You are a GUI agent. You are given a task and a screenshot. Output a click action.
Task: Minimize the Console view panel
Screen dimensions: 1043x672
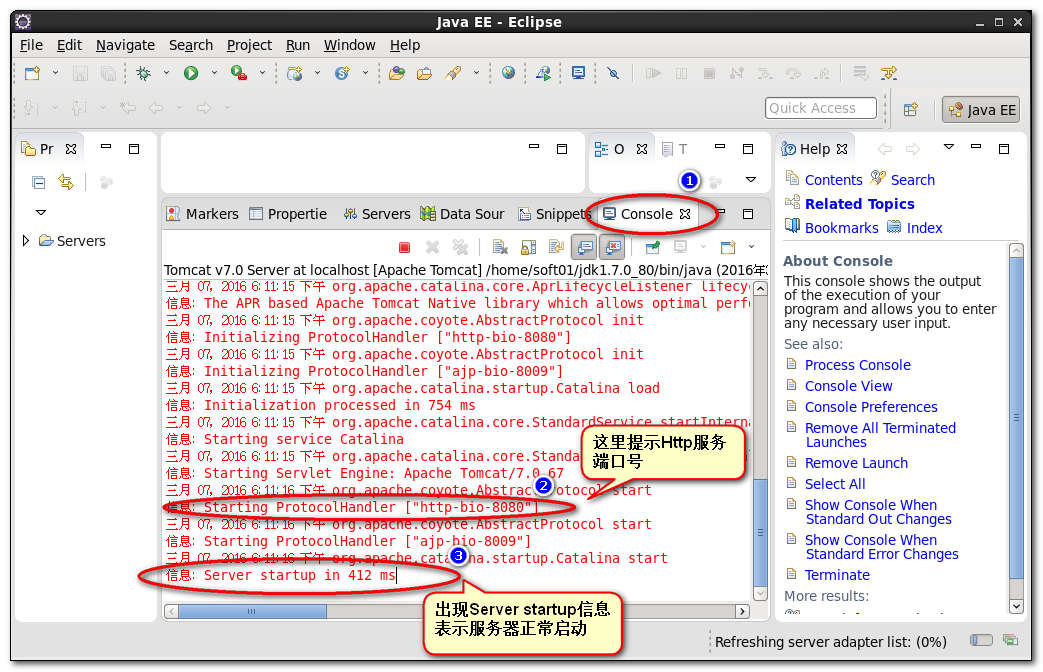pyautogui.click(x=720, y=212)
